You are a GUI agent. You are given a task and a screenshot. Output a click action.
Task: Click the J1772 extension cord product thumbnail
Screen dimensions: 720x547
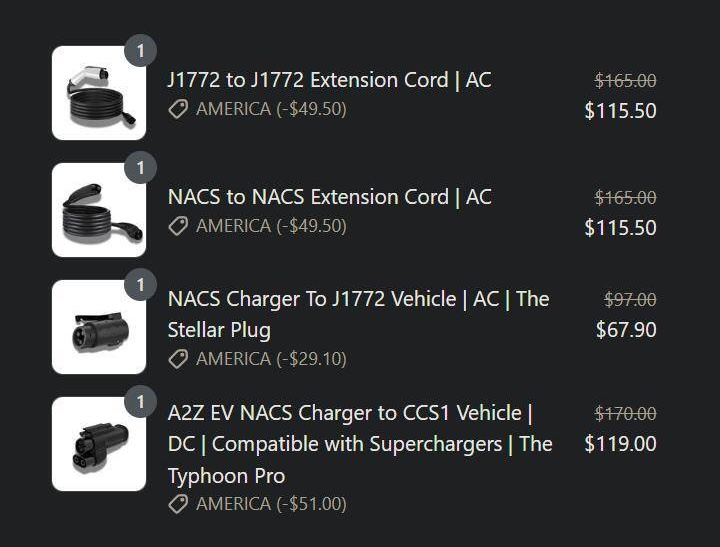[98, 93]
